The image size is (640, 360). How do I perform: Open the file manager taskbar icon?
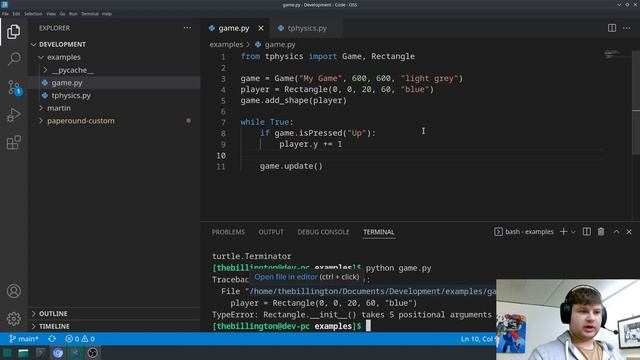23,353
